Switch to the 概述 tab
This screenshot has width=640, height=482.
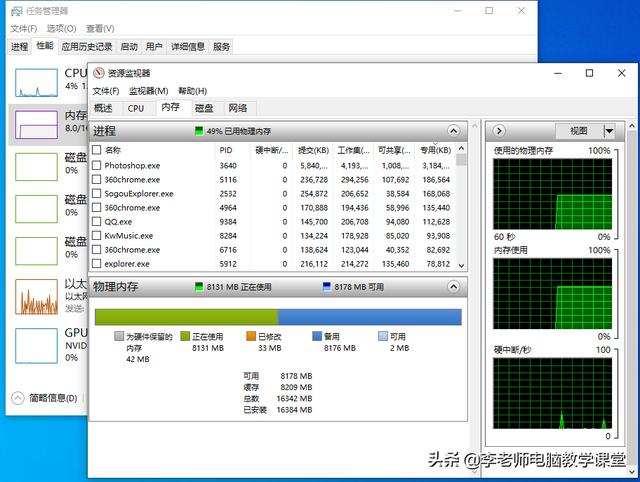point(103,108)
